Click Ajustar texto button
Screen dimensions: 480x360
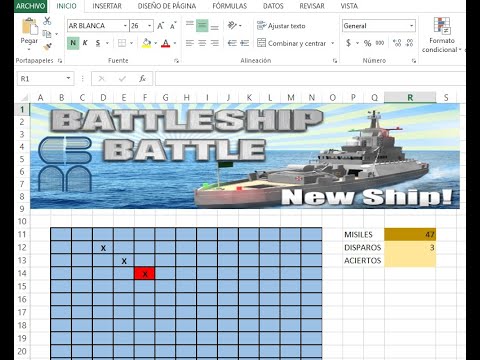click(281, 26)
